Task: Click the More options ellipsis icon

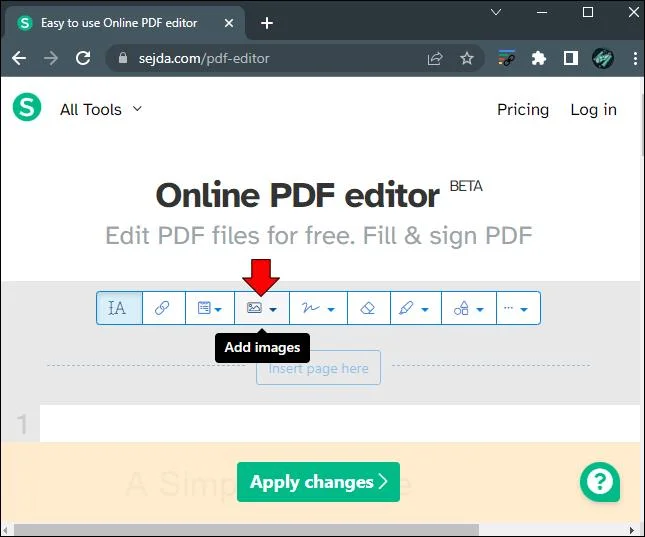Action: (x=508, y=307)
